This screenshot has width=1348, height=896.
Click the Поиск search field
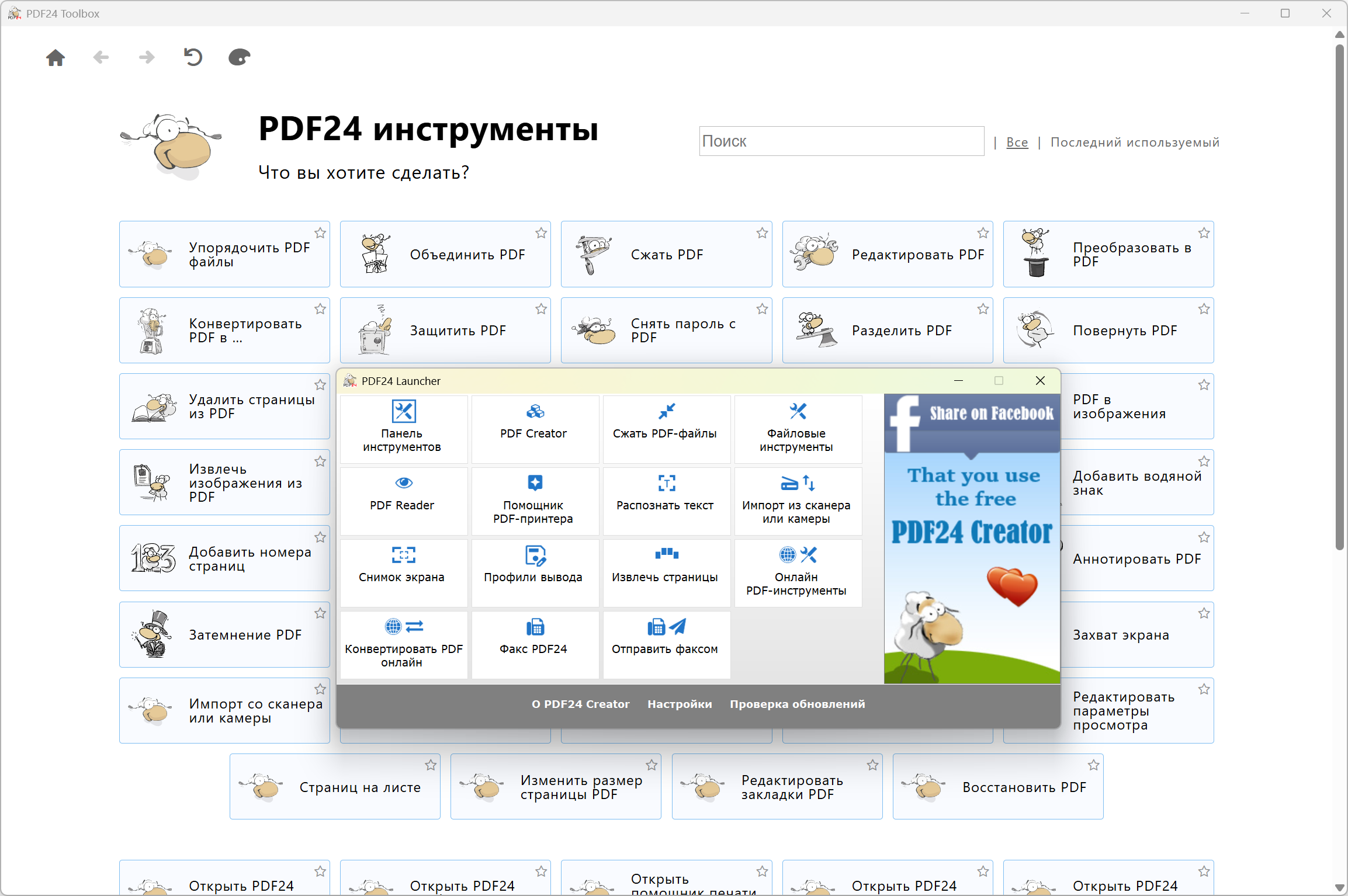[841, 141]
